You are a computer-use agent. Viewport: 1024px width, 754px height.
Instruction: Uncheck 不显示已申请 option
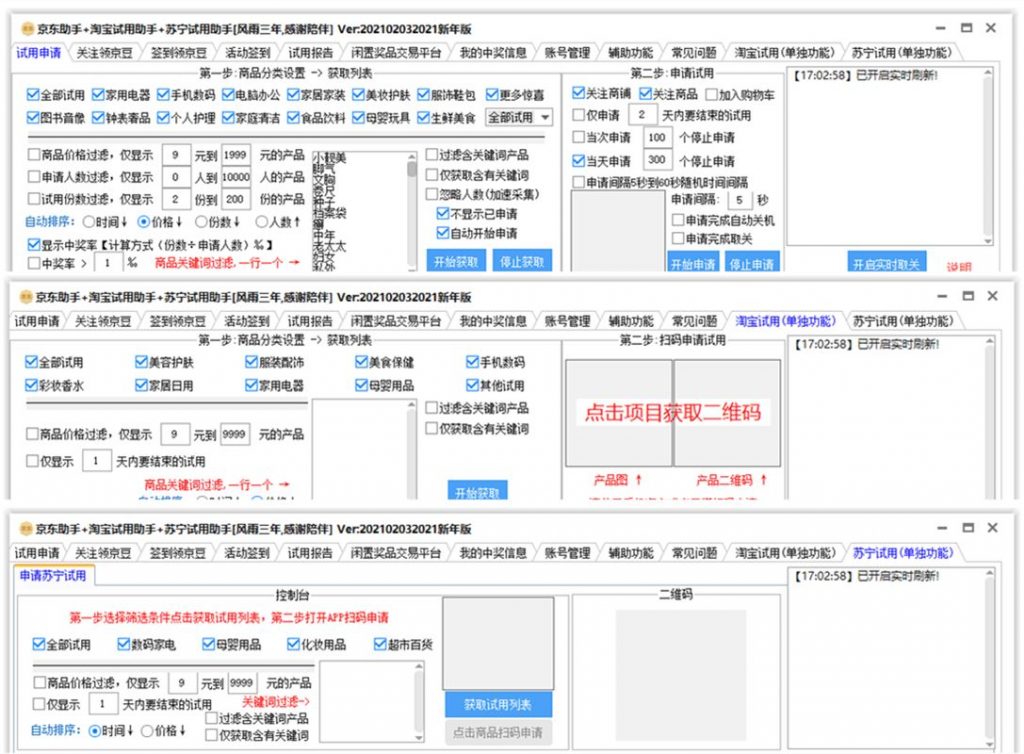pos(443,213)
